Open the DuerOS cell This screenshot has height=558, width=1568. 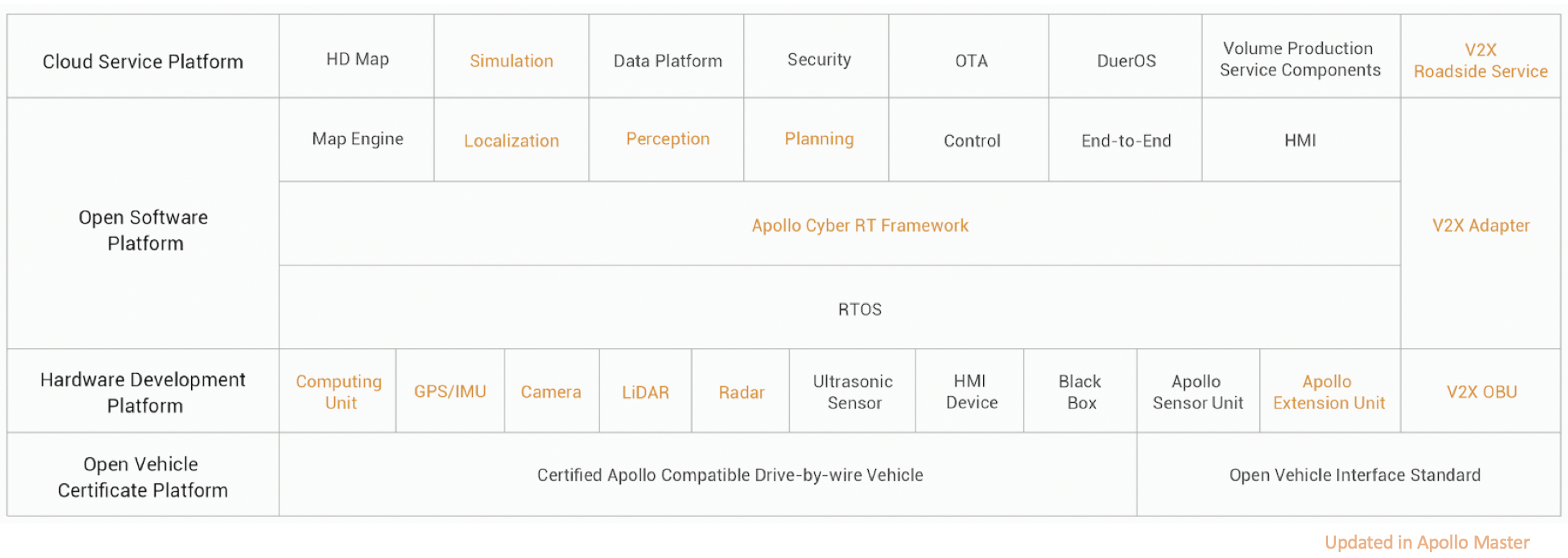click(x=1126, y=61)
